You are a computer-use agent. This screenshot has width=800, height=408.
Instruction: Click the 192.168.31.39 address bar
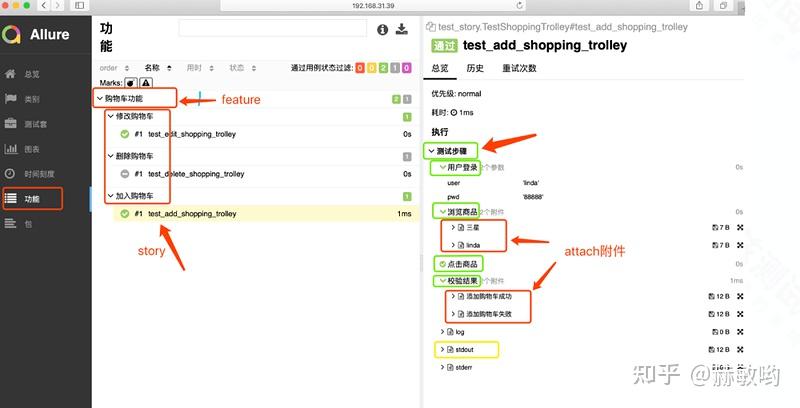pos(373,5)
